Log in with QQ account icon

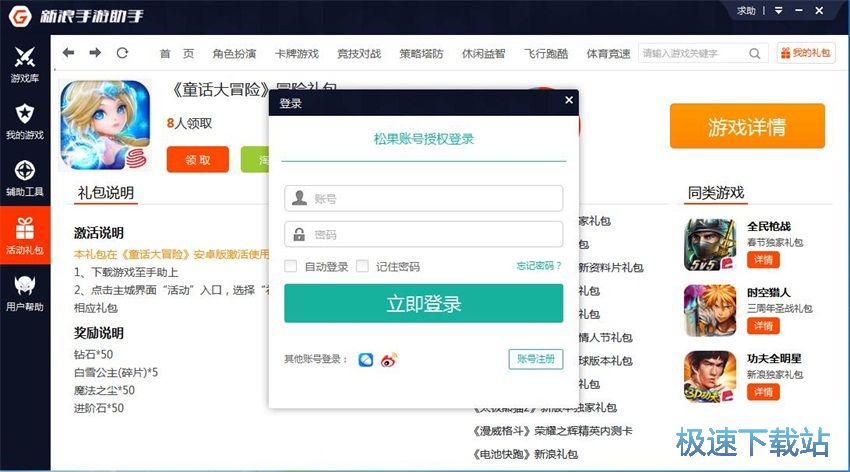[366, 360]
